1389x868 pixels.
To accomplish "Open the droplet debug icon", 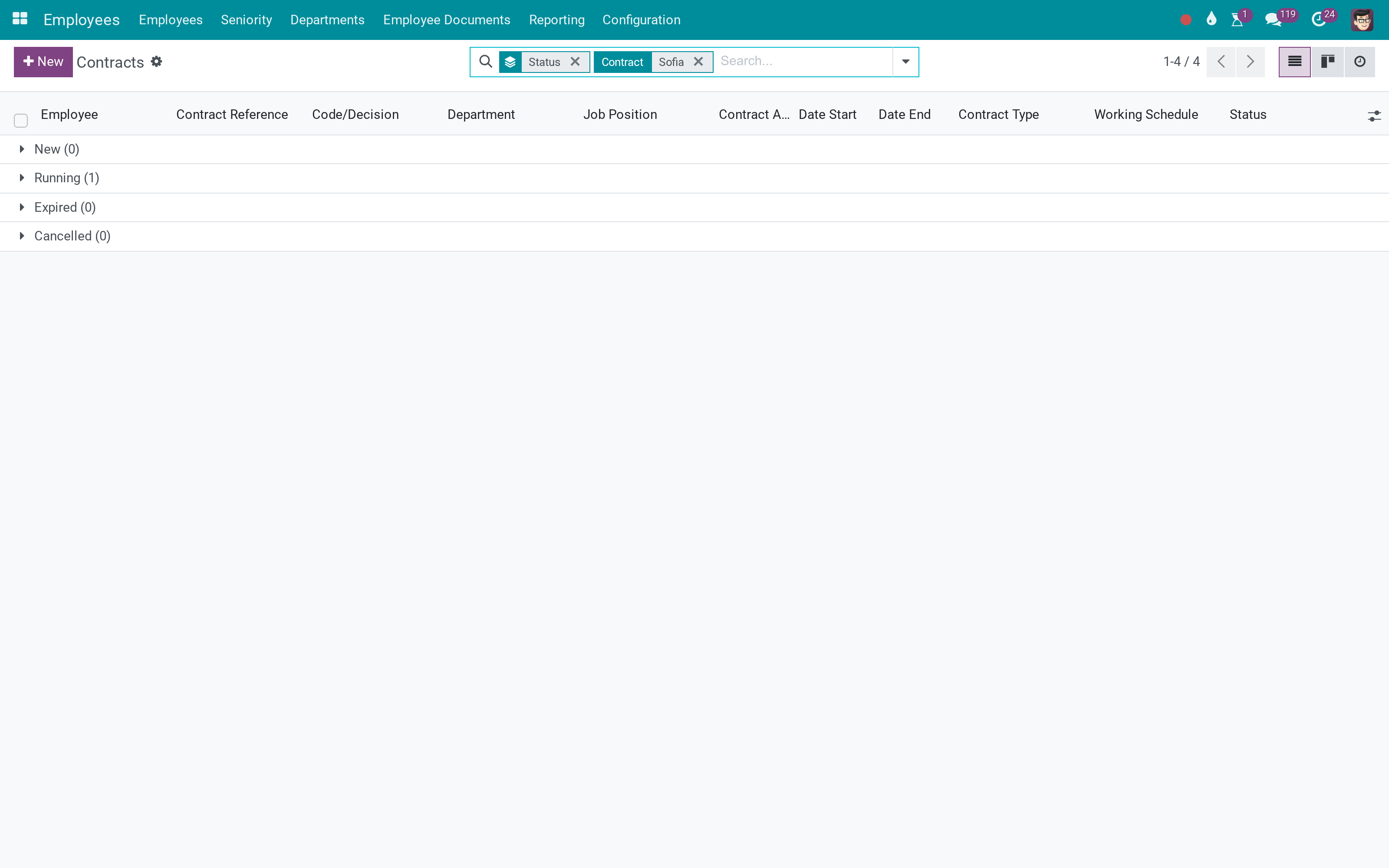I will coord(1211,20).
